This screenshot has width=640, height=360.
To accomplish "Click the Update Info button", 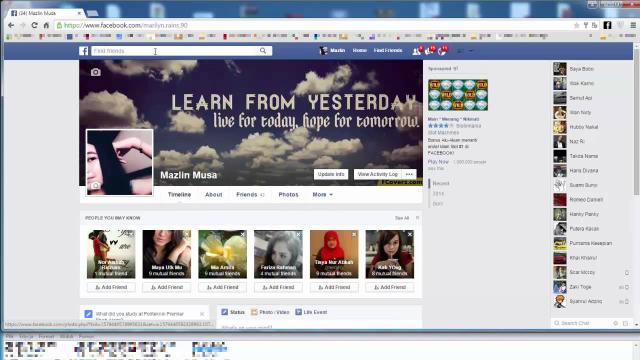I will click(331, 174).
